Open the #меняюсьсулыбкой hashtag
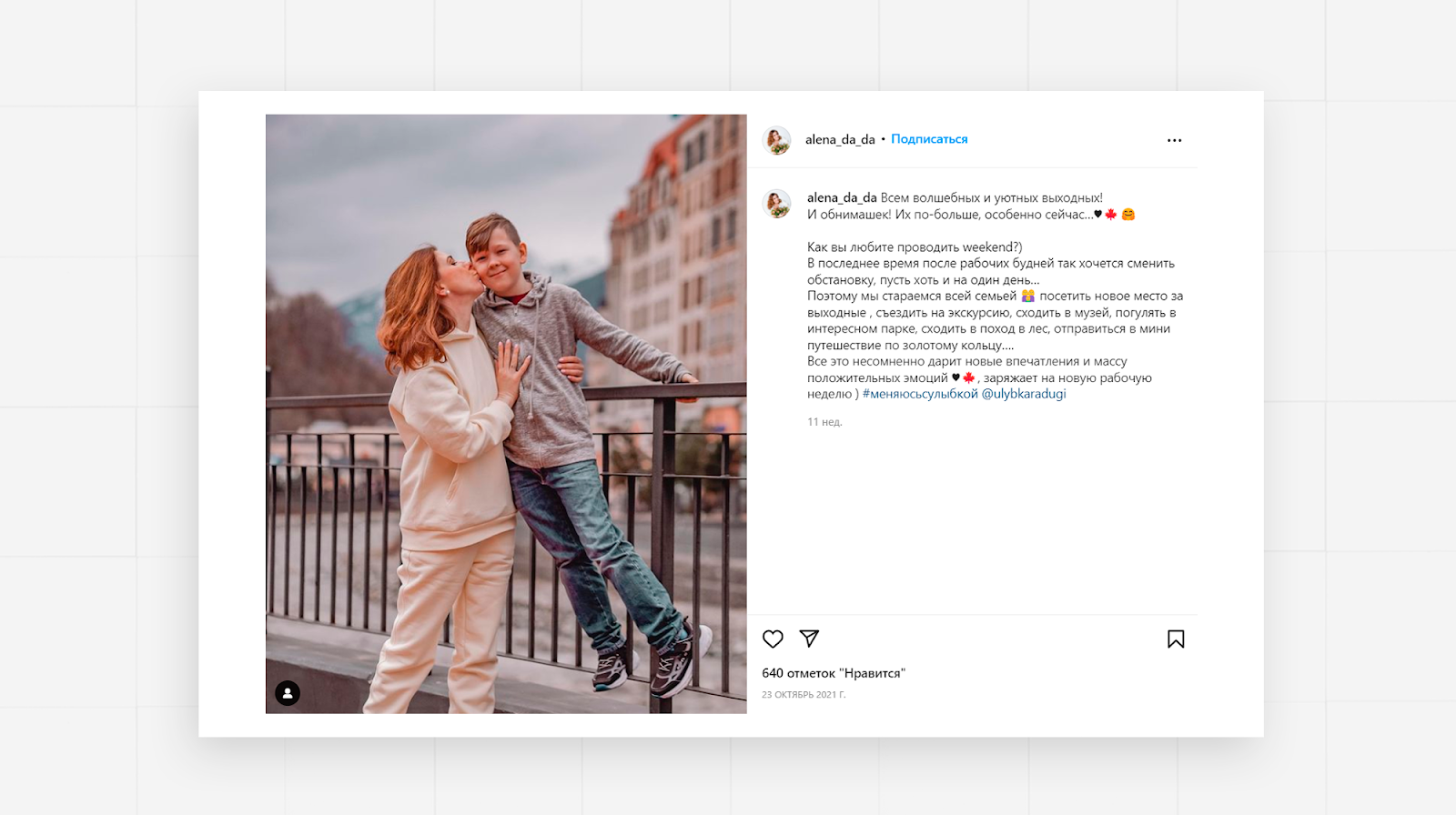This screenshot has width=1456, height=815. (920, 394)
